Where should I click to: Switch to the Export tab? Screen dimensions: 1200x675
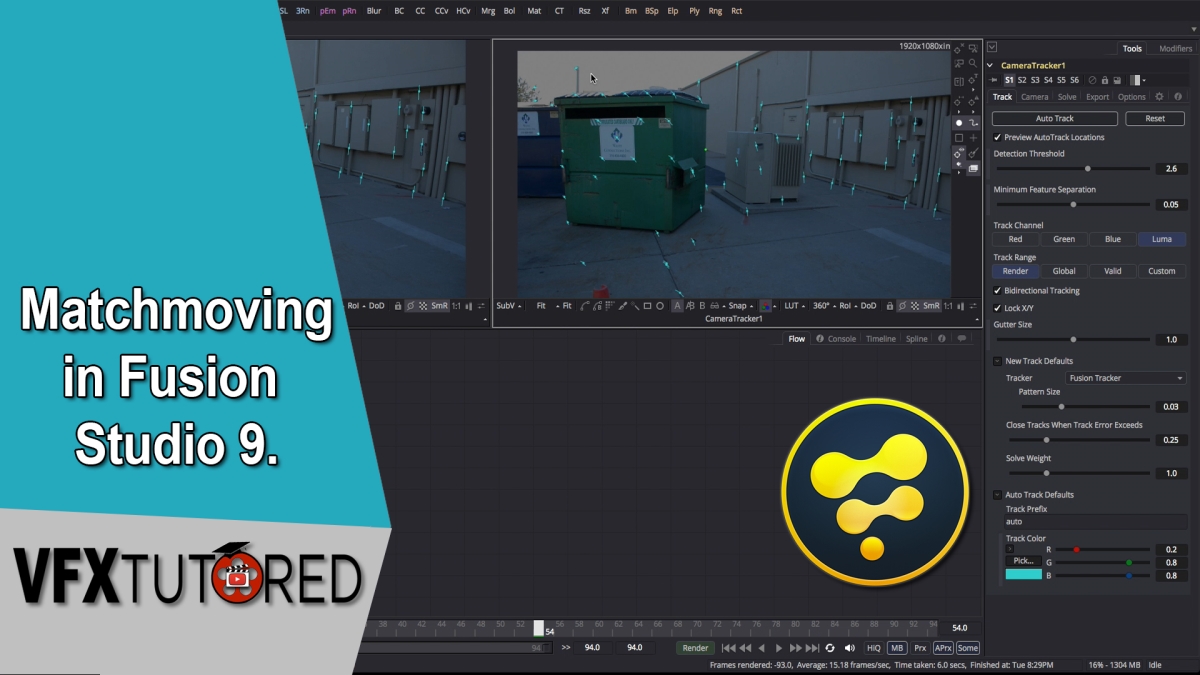1098,97
